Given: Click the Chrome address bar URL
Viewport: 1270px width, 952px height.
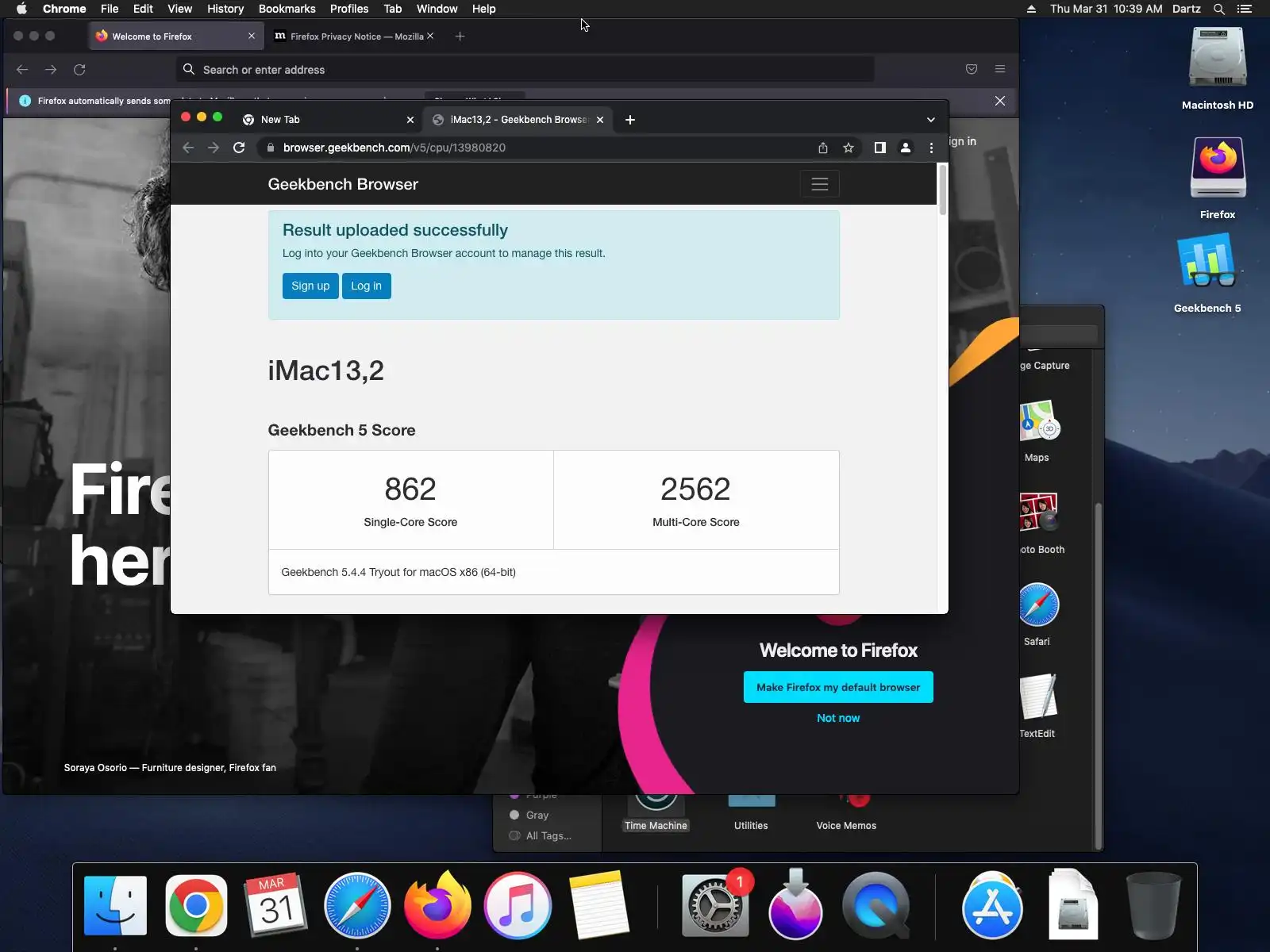Looking at the screenshot, I should [x=394, y=148].
